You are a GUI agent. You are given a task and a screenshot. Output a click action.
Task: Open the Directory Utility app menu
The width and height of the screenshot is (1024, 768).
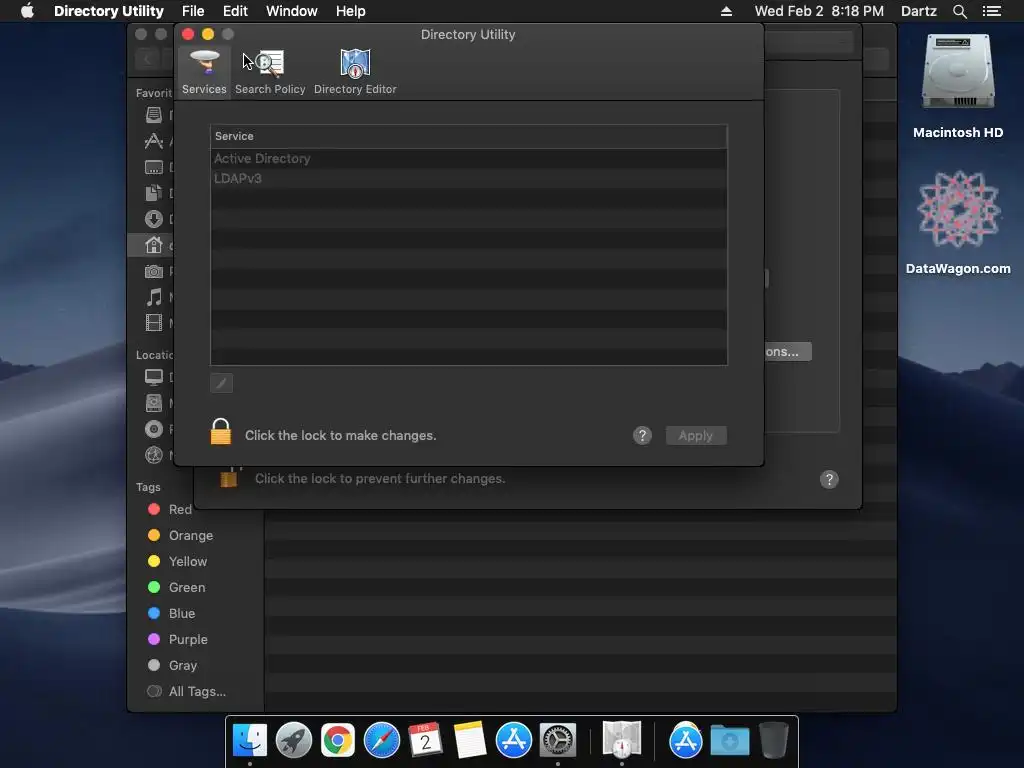108,11
